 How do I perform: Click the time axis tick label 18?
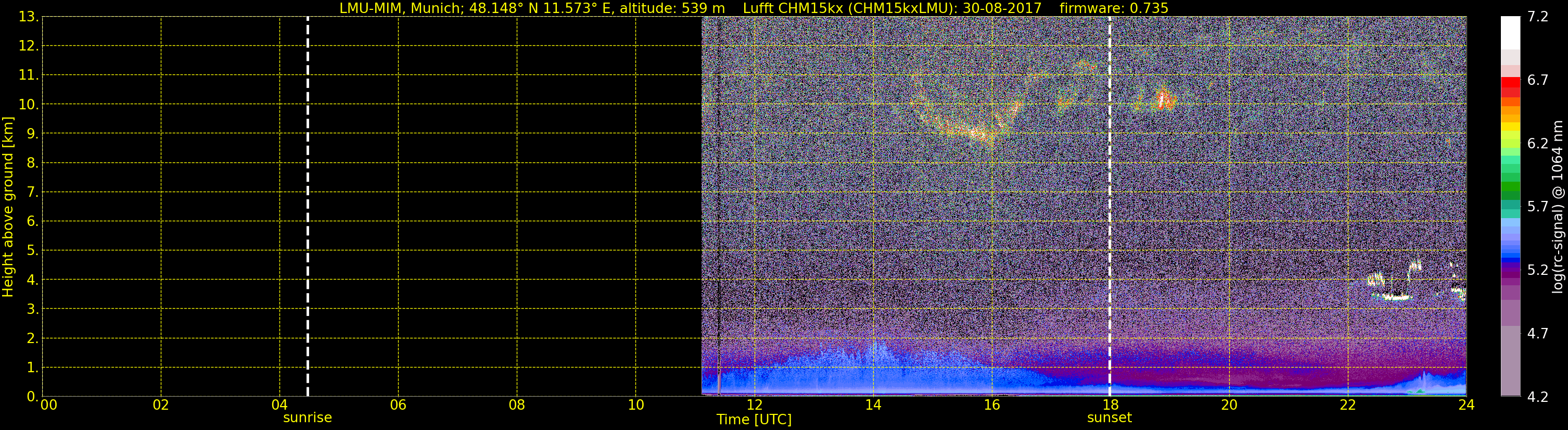click(1110, 405)
